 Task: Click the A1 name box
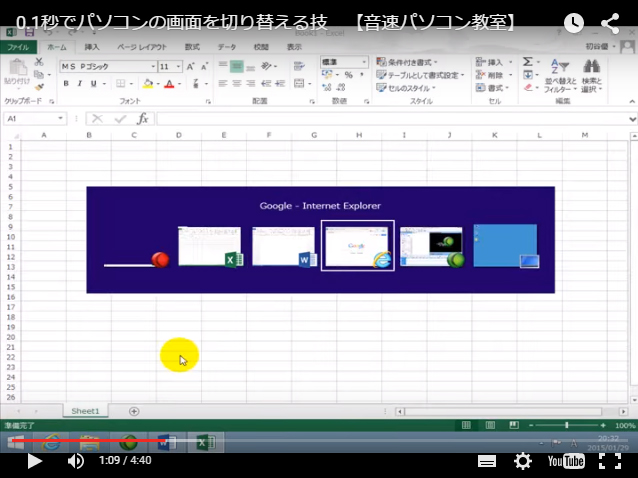point(35,119)
